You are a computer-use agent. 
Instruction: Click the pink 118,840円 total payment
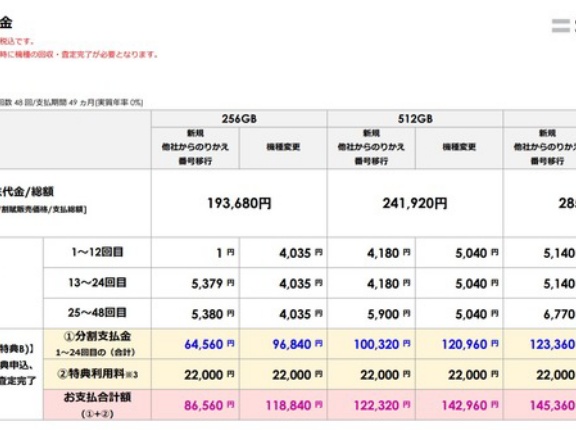pyautogui.click(x=294, y=405)
